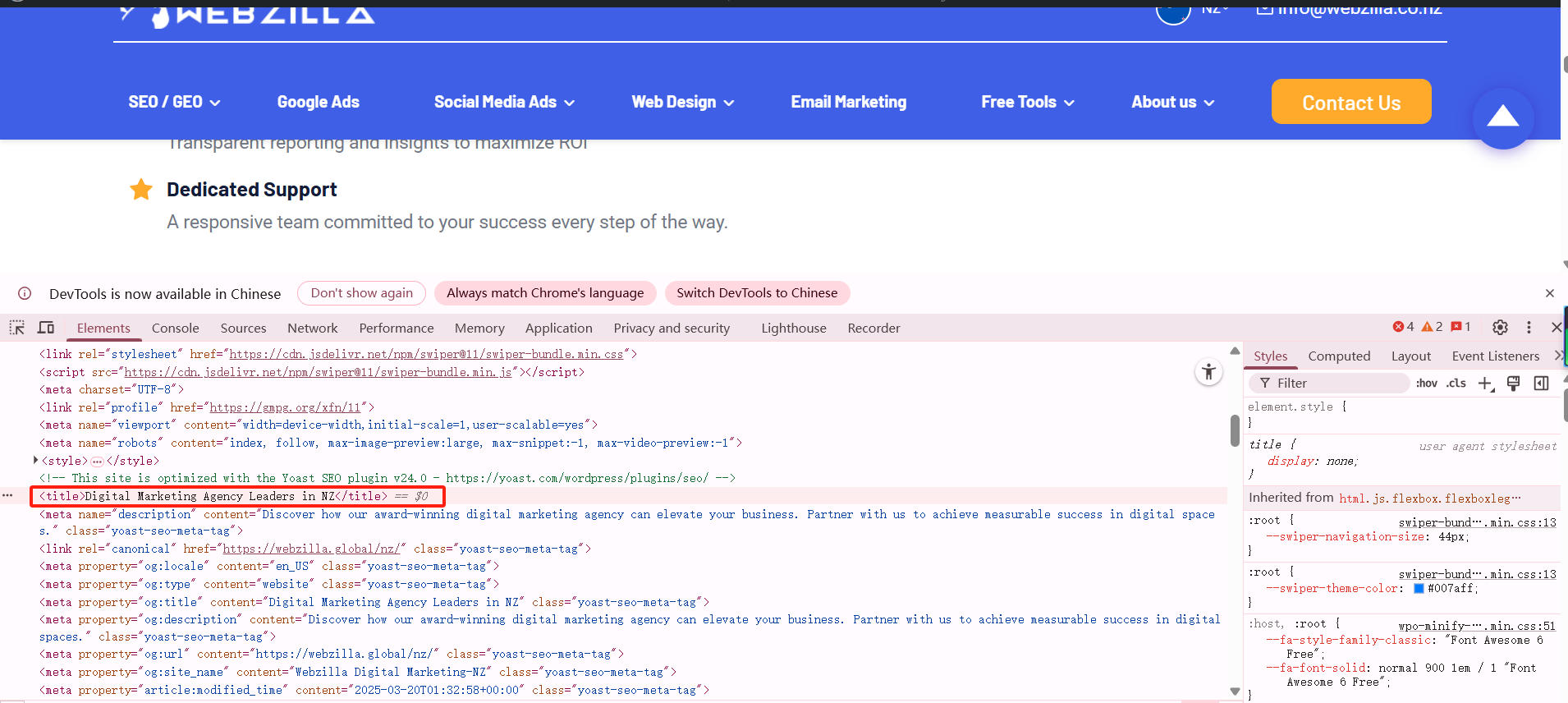Click the orange warnings count indicator
The width and height of the screenshot is (1568, 703).
(x=1432, y=327)
